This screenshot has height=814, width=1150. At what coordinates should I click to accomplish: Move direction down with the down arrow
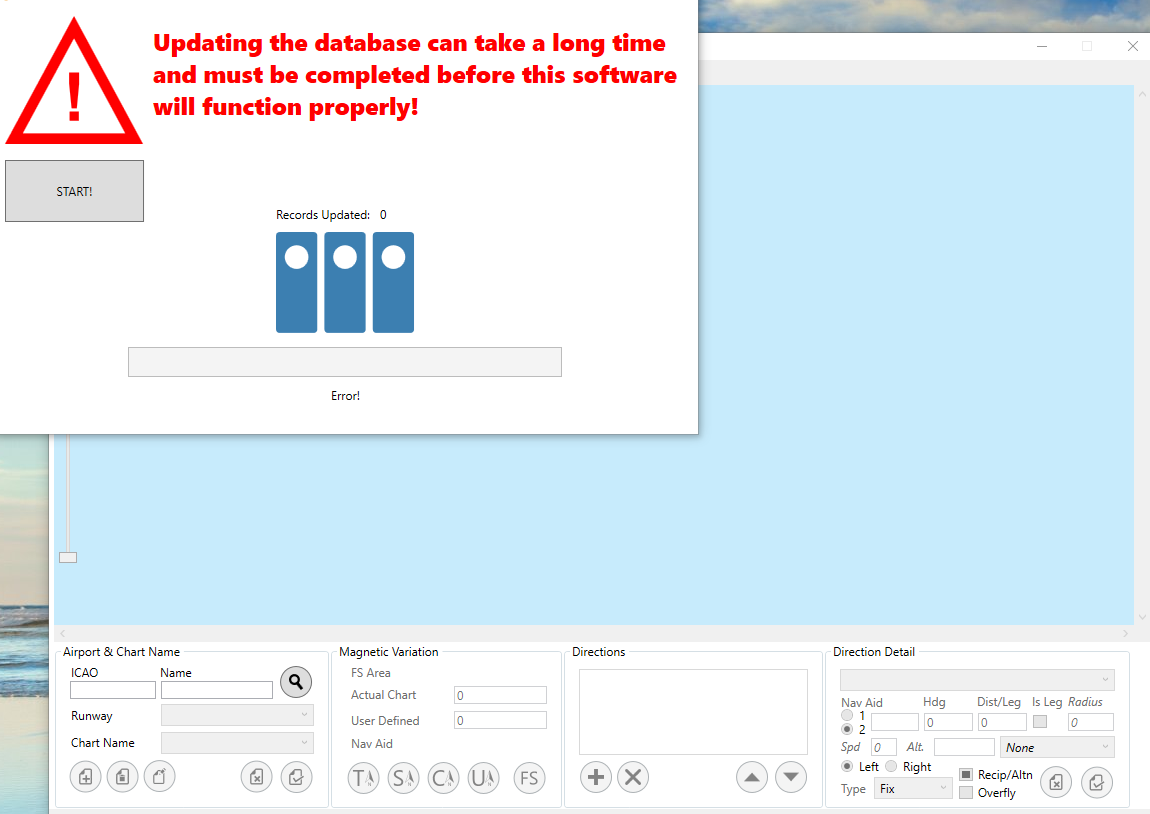pos(791,777)
